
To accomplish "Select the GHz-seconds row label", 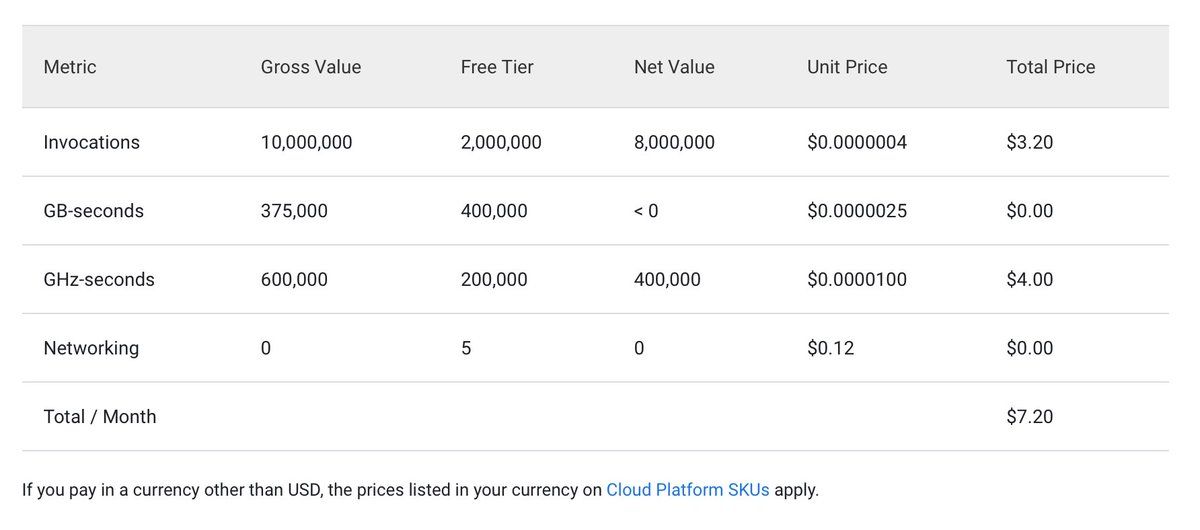I will pos(99,280).
